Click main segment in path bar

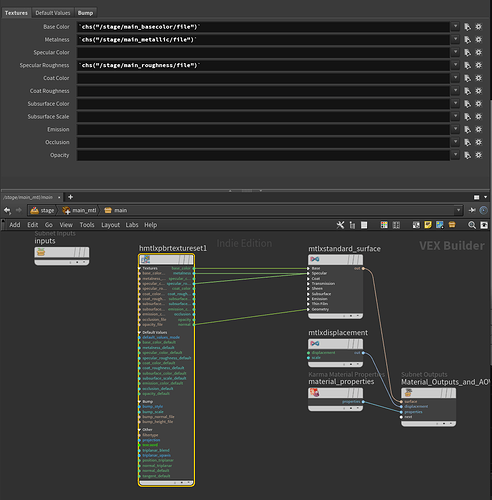pos(115,210)
